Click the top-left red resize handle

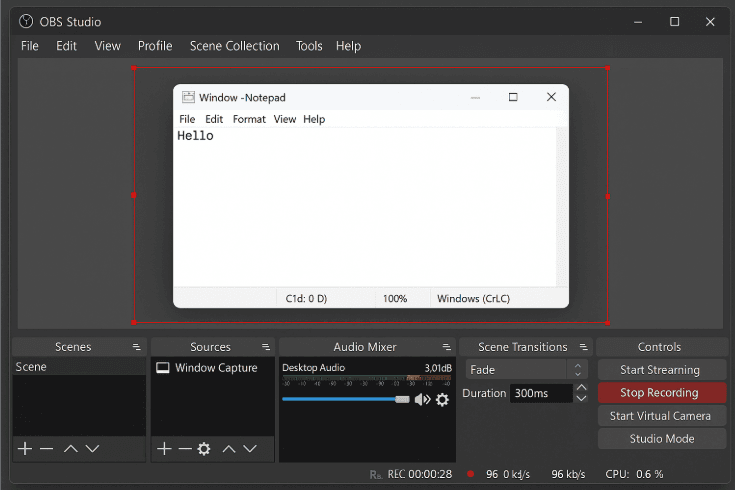click(134, 68)
